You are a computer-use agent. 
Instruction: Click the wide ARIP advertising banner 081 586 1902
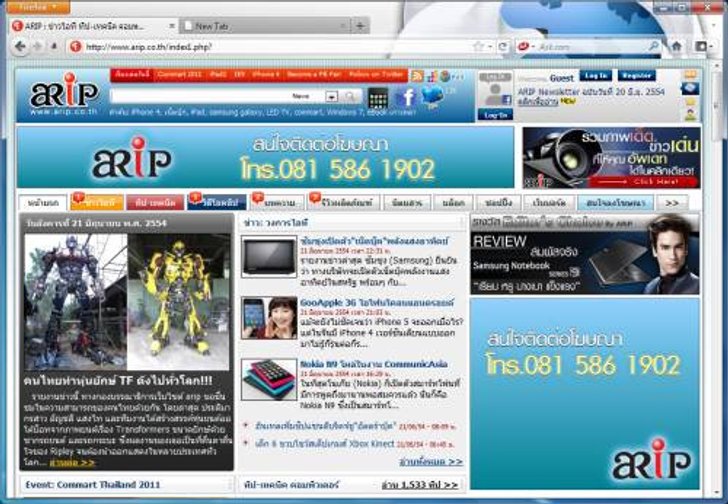tap(265, 157)
